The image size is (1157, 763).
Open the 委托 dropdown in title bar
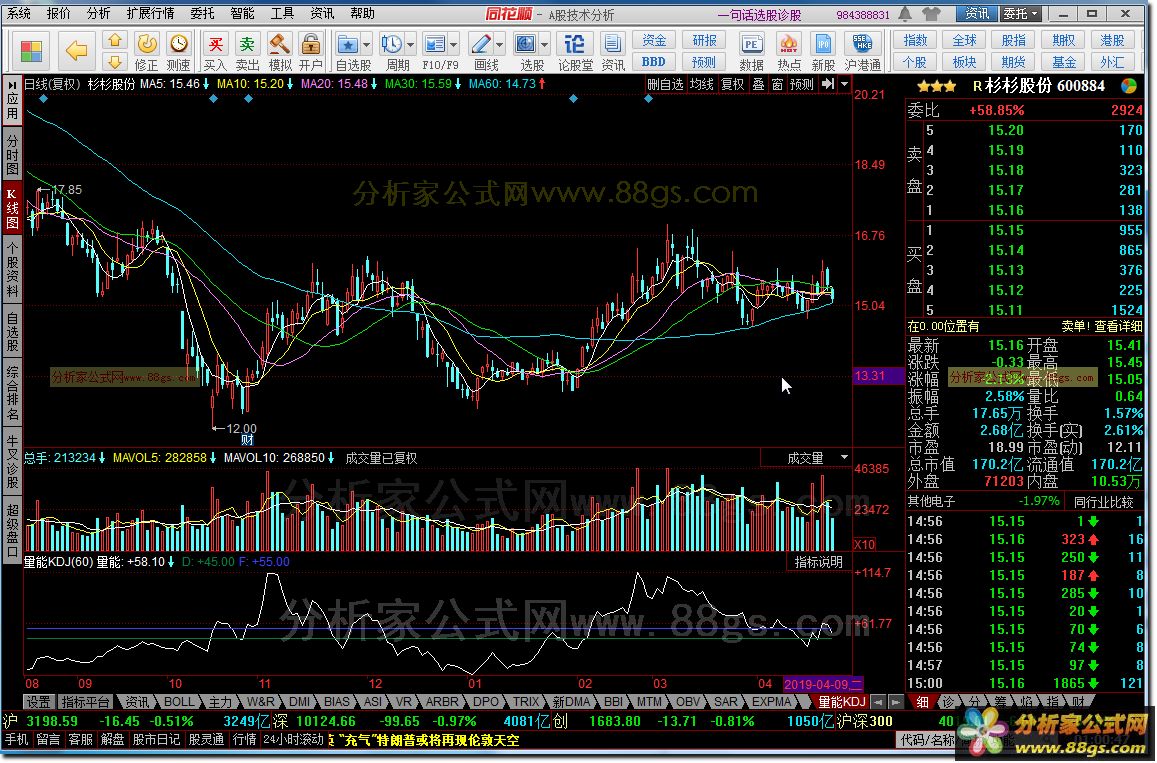tap(1021, 13)
